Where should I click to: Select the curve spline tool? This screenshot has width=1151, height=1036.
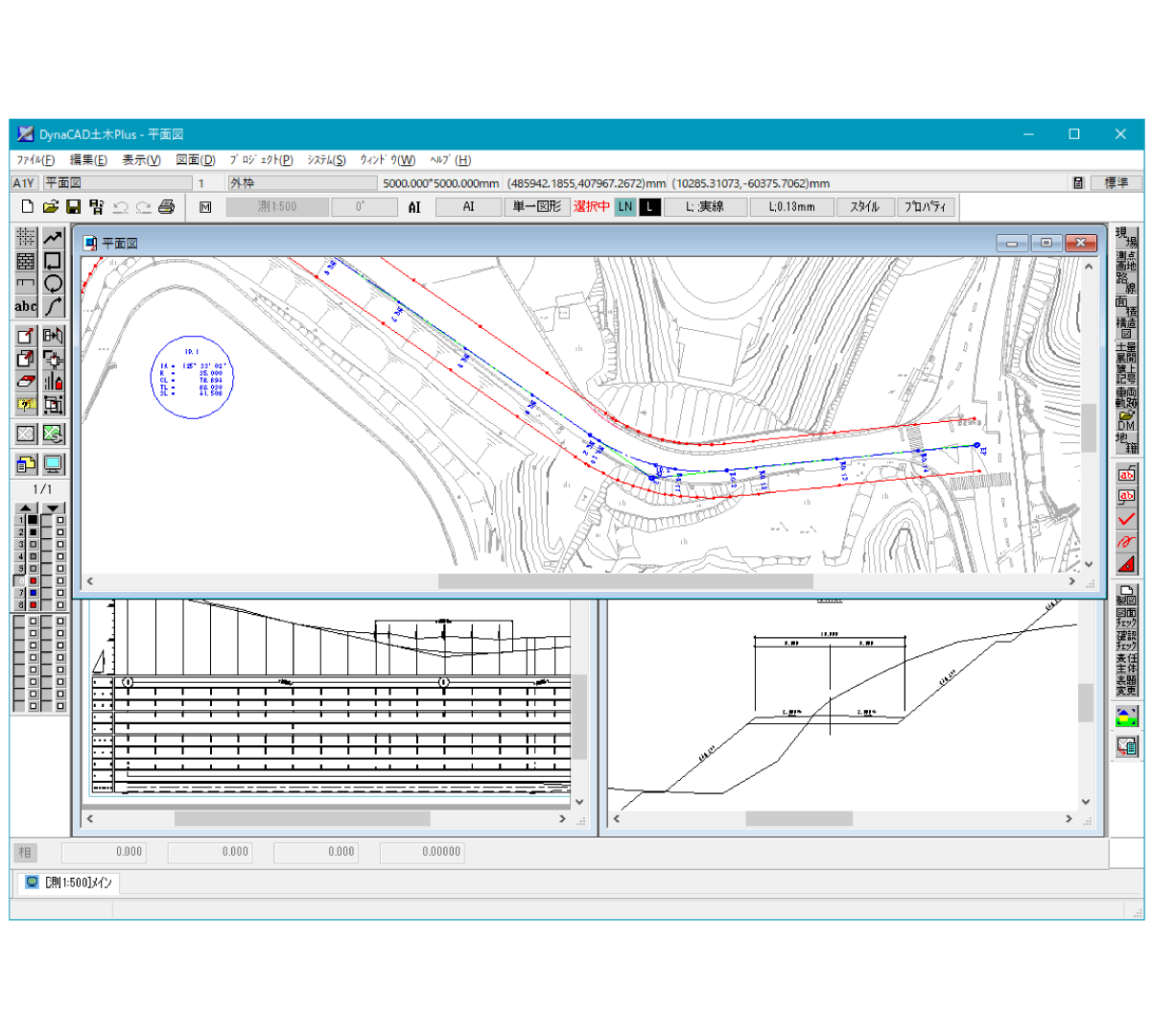pos(53,306)
